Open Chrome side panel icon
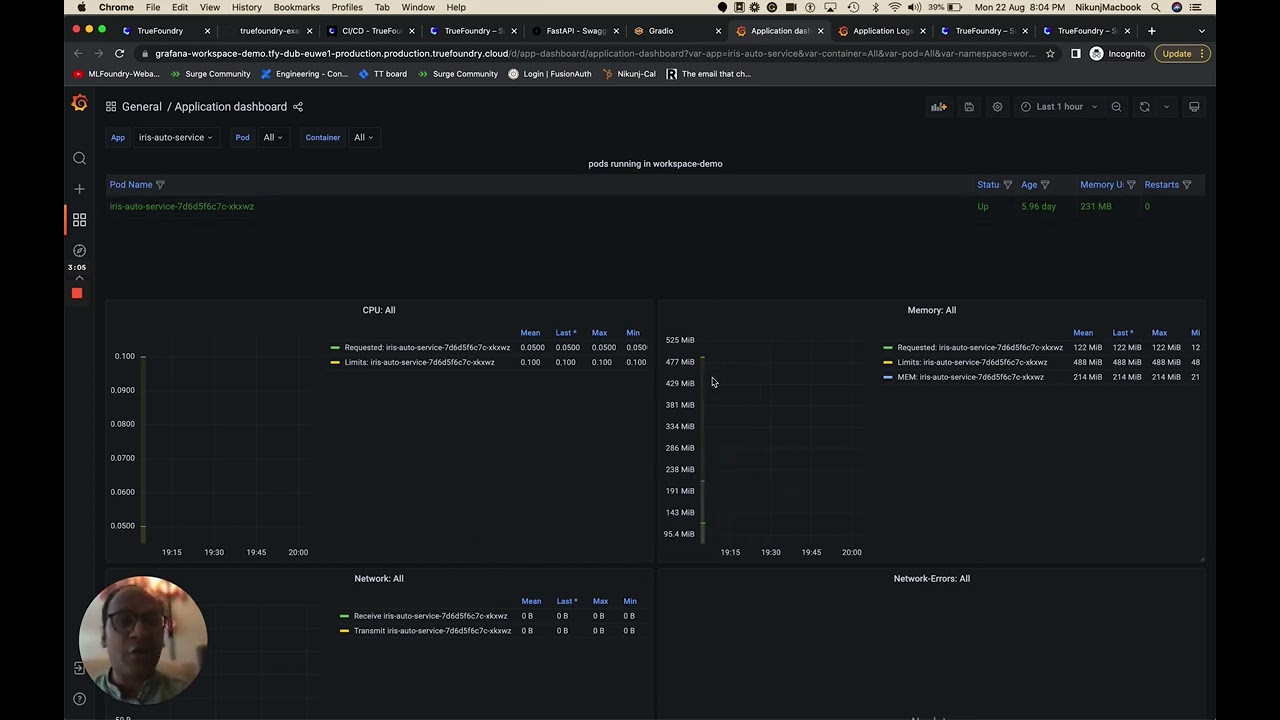The width and height of the screenshot is (1280, 720). point(1076,54)
